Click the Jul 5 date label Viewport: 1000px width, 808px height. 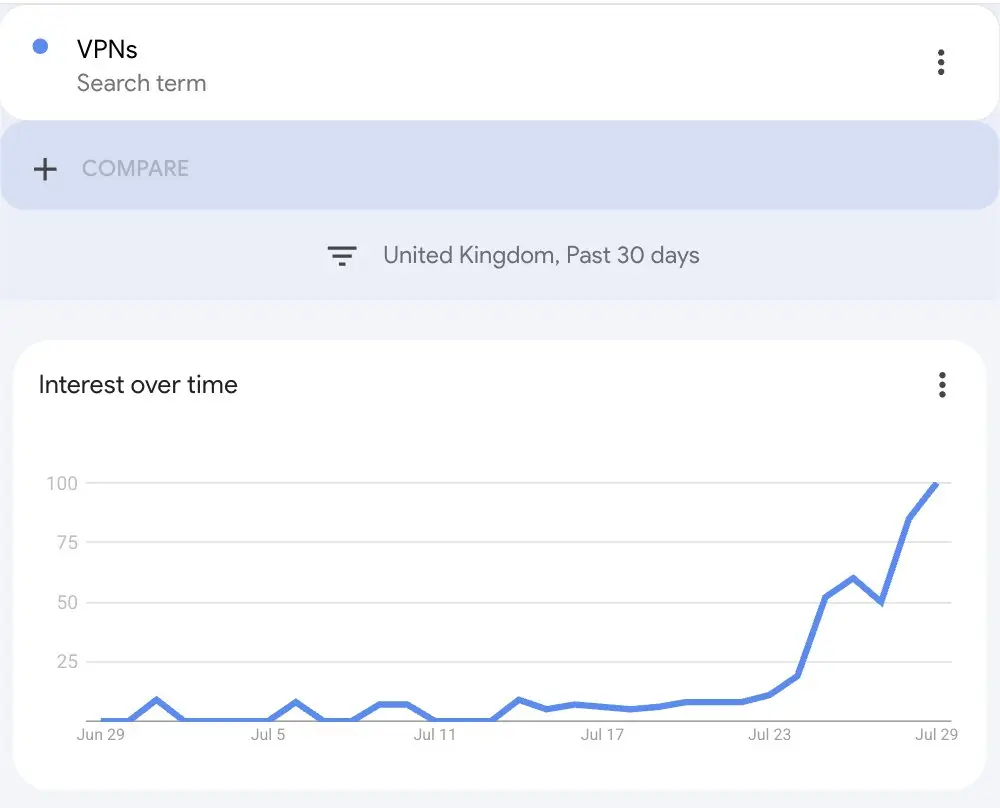(x=268, y=735)
